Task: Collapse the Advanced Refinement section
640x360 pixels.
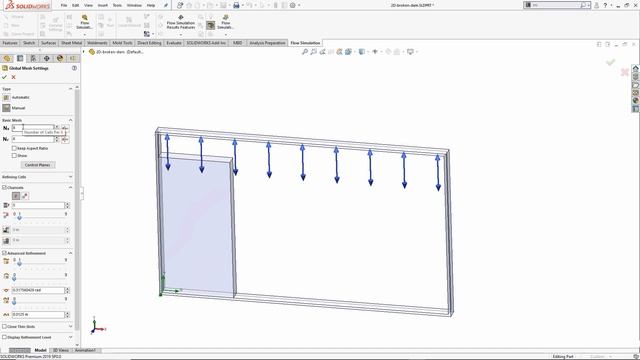Action: [70, 253]
